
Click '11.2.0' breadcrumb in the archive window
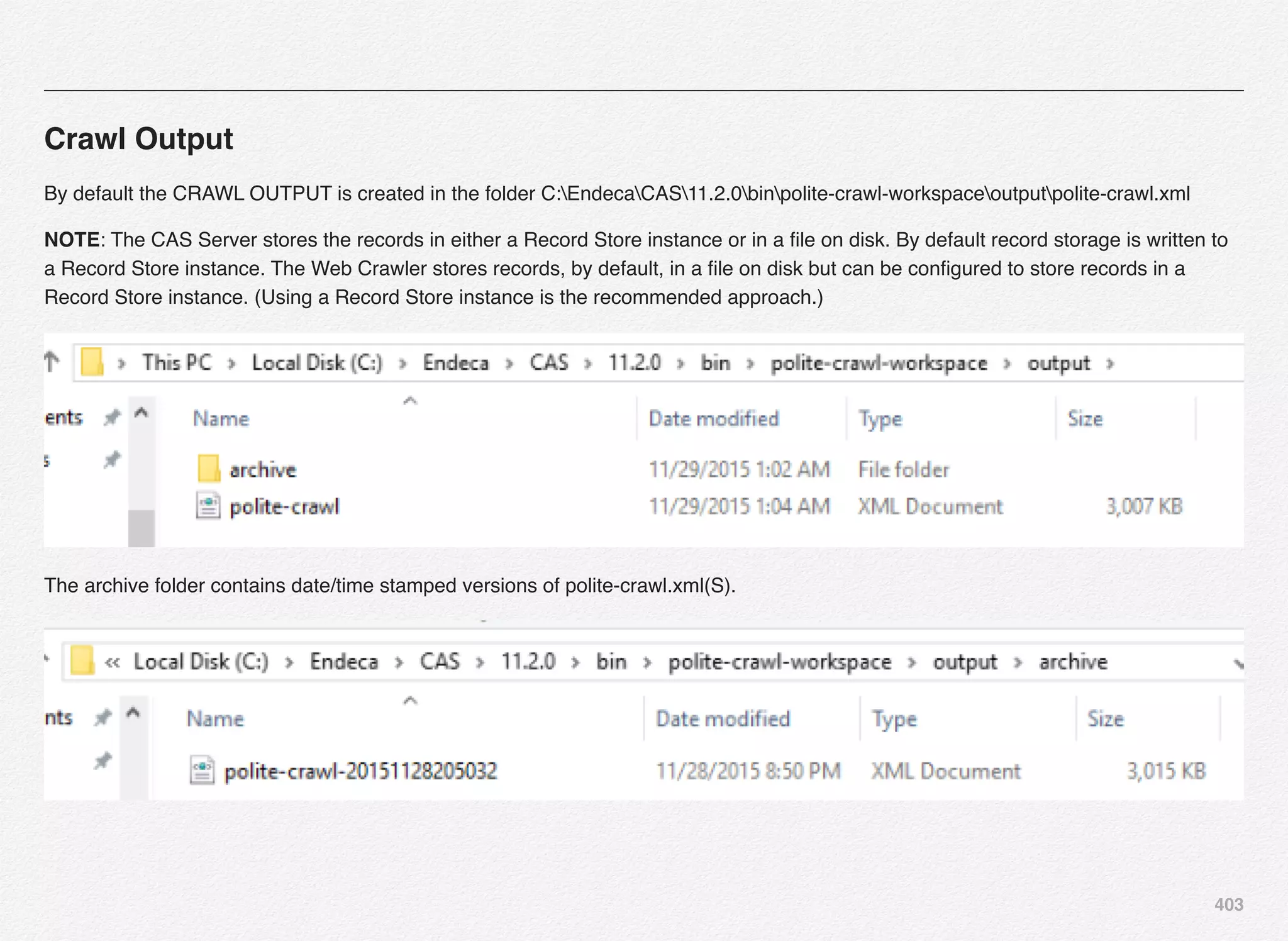[528, 662]
